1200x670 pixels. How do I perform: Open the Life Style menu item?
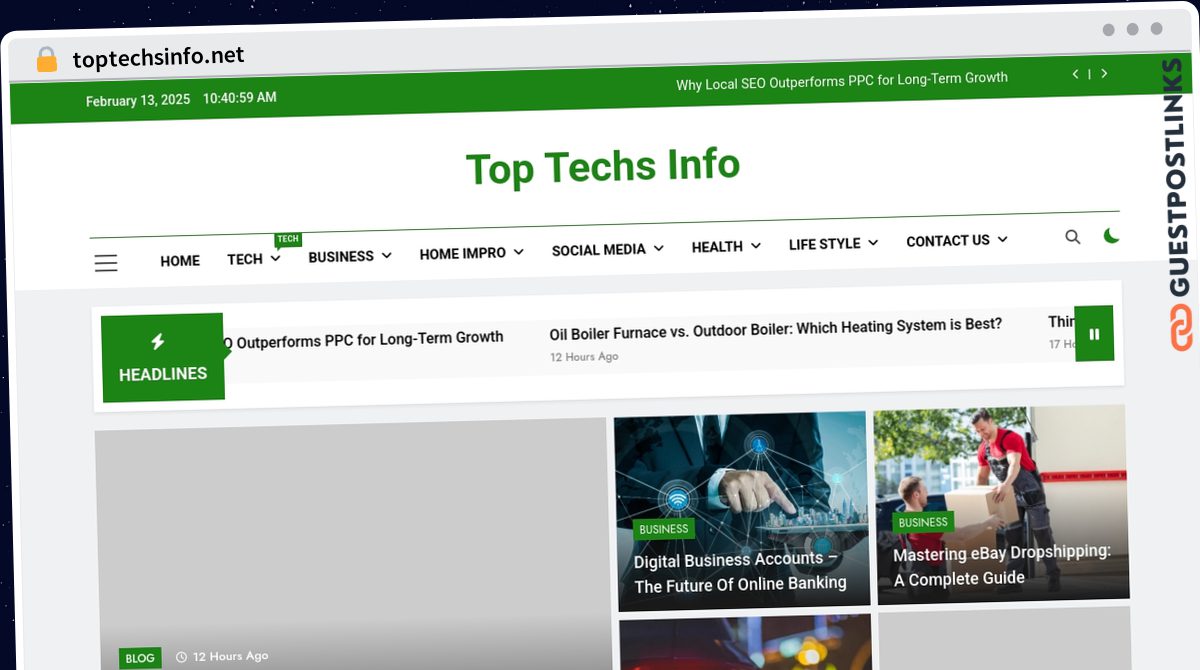click(x=824, y=243)
